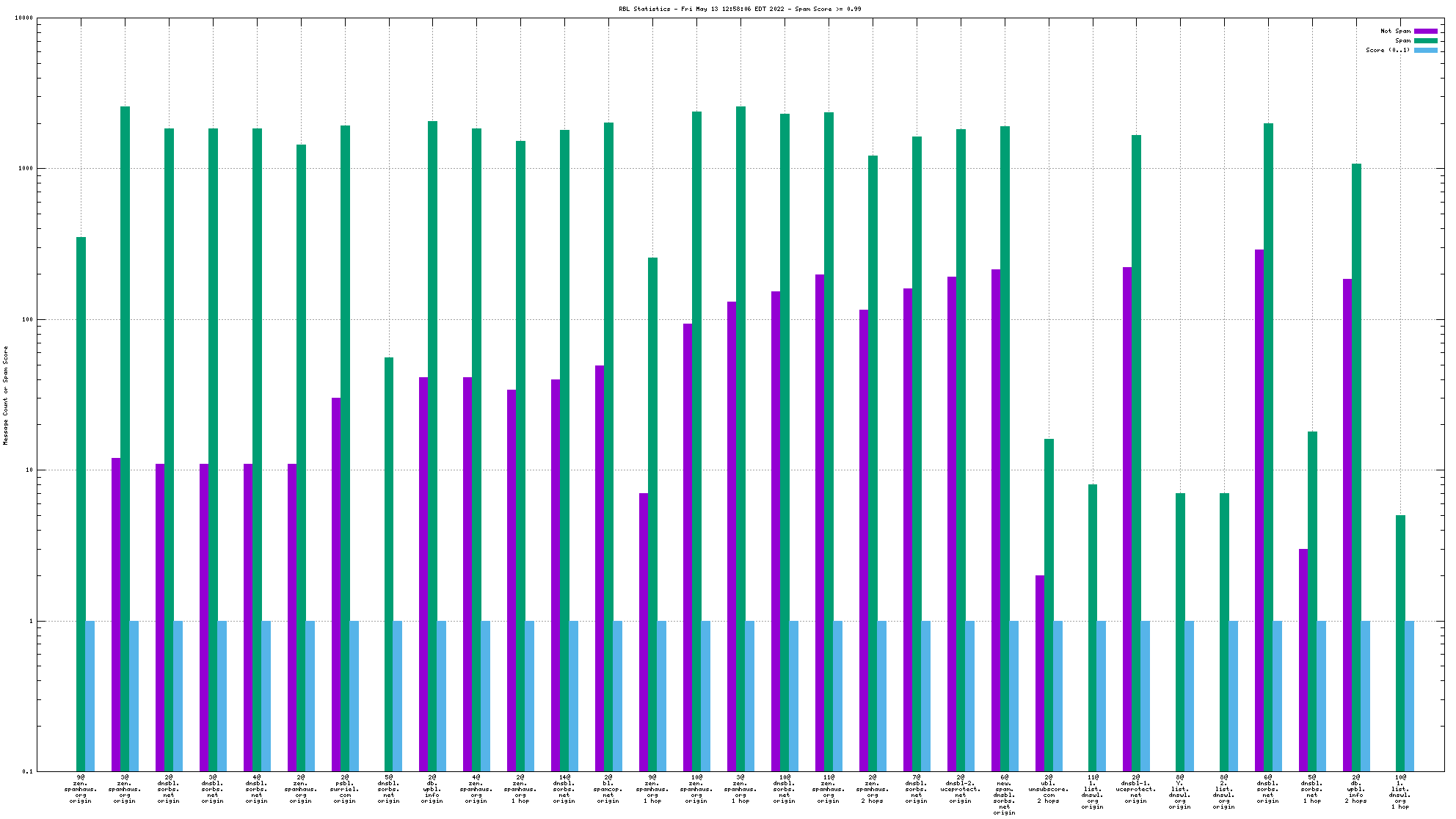
Task: Select the bl.spamcop.net origin axis label
Action: click(608, 789)
